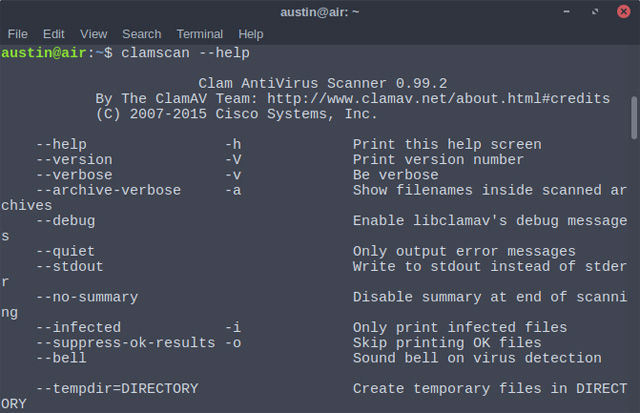This screenshot has width=640, height=413.
Task: Click the '--suppress-ok-results' option text
Action: pos(125,342)
